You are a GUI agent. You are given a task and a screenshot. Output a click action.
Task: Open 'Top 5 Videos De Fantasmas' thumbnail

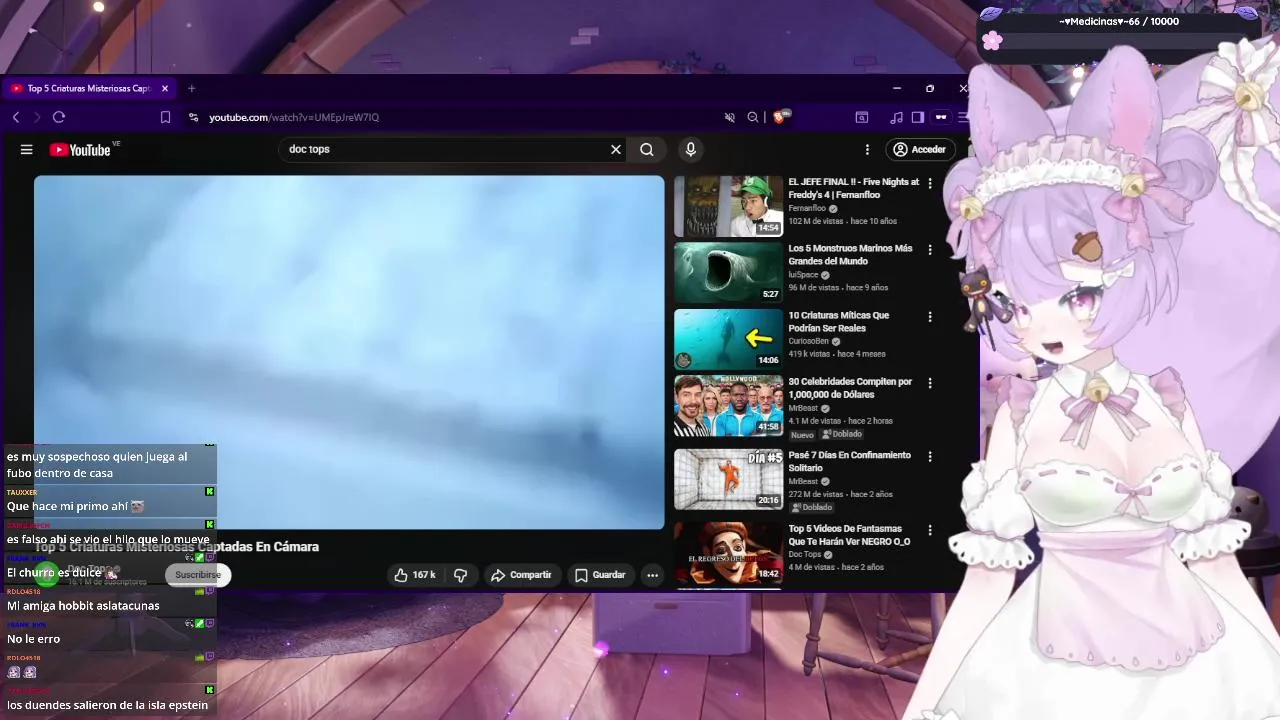click(x=728, y=553)
